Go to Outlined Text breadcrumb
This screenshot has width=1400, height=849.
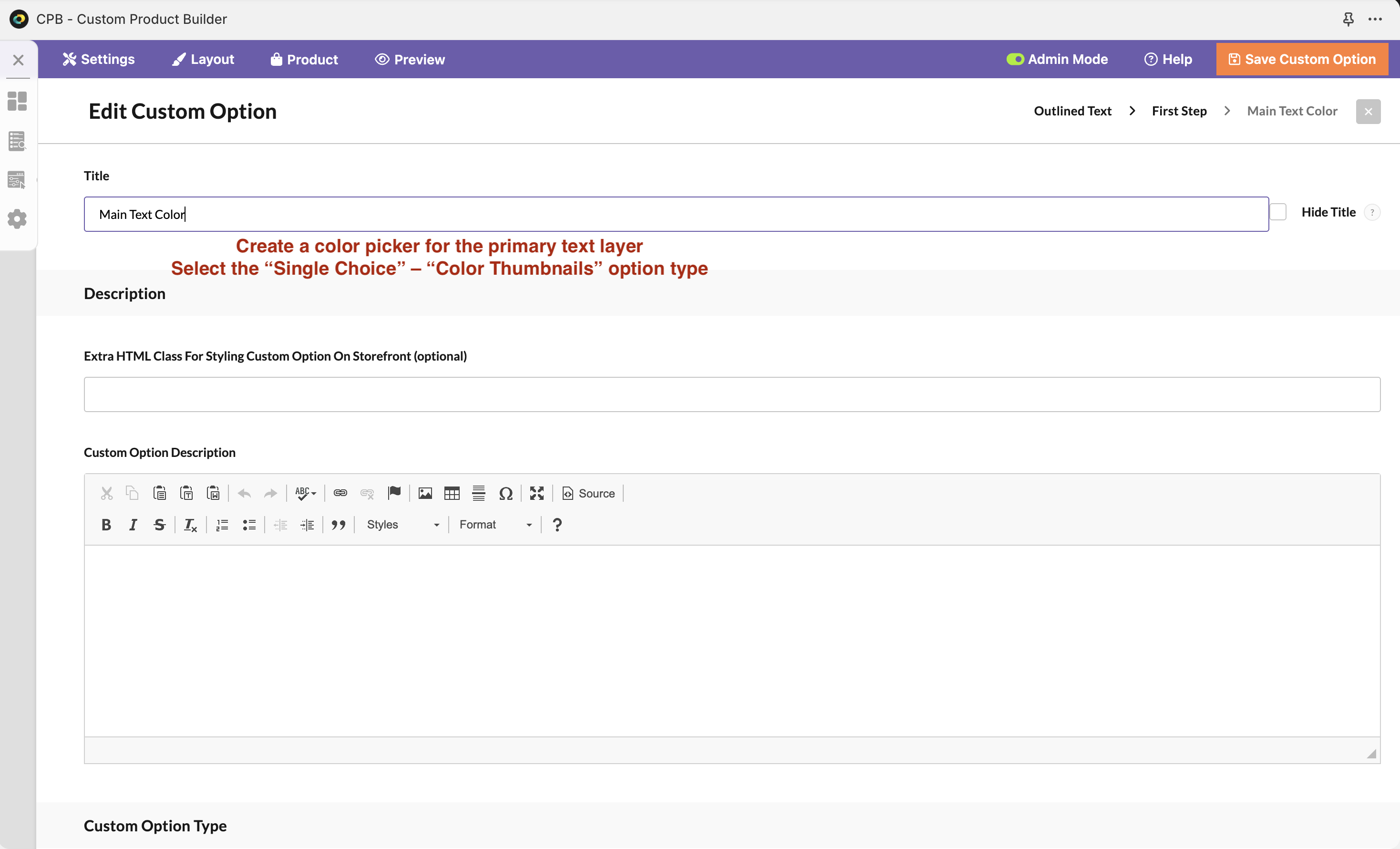click(x=1072, y=111)
